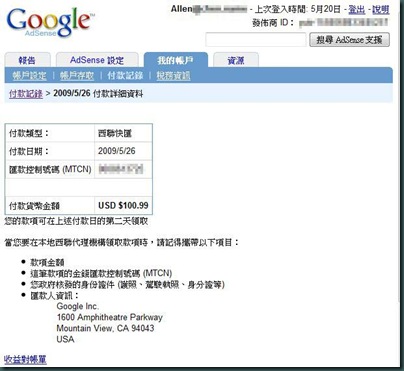Open 稅務資訊 sub-tab
404x371 pixels.
pos(173,76)
